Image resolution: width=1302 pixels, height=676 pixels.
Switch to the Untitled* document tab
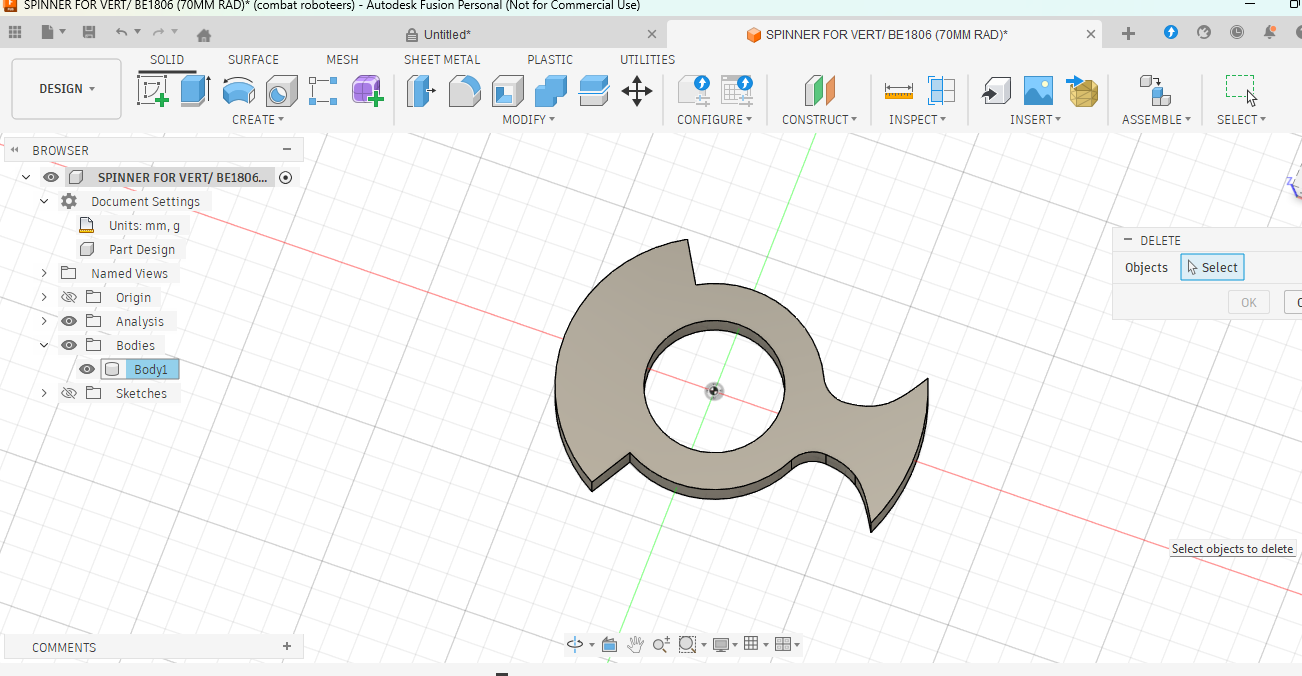447,34
